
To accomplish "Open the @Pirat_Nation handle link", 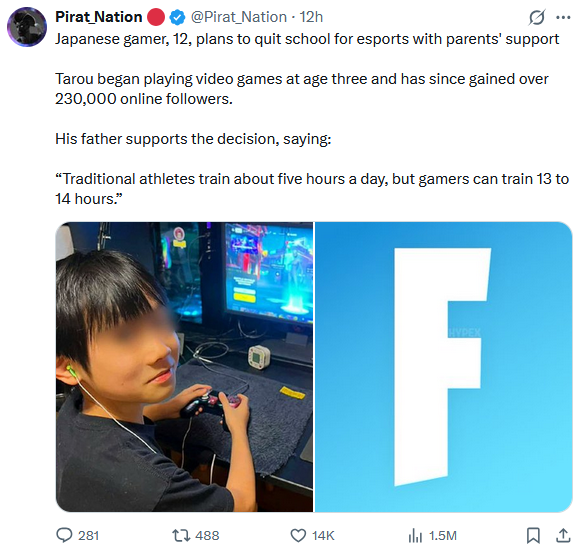I will [239, 17].
